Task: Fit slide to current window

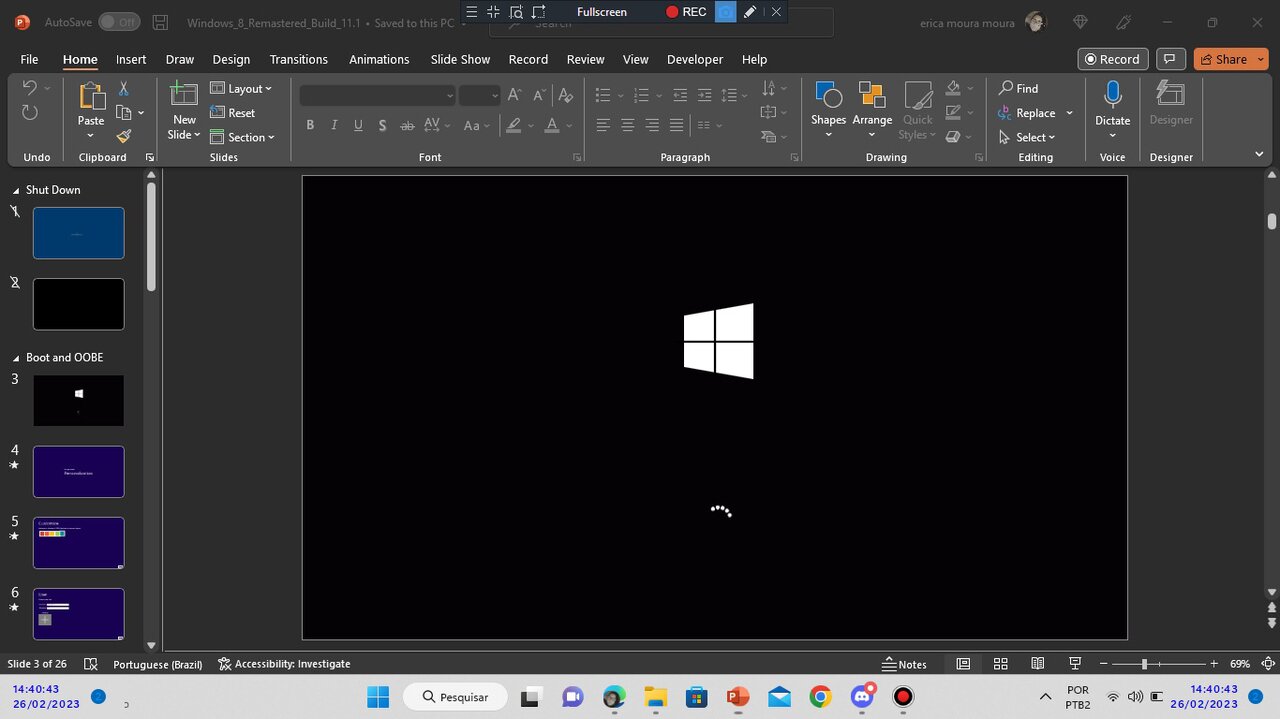Action: click(1268, 664)
